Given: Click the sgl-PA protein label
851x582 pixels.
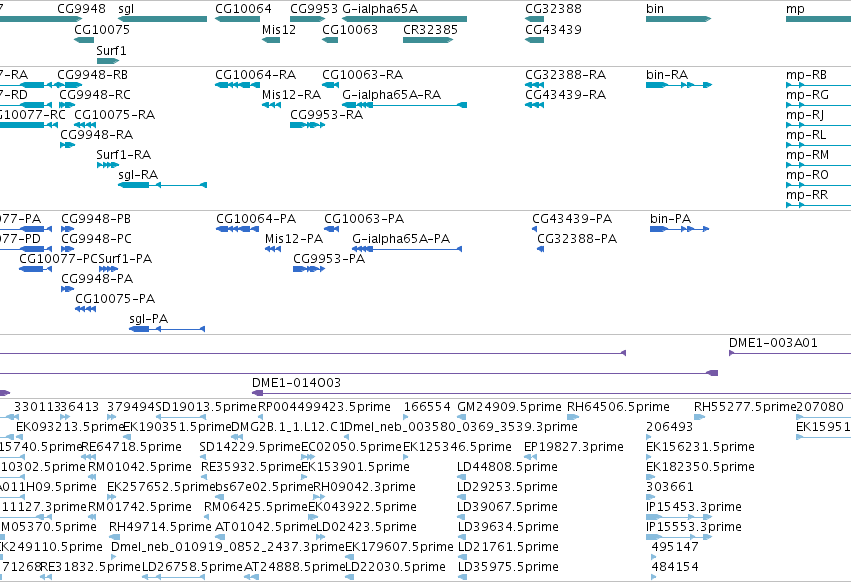Looking at the screenshot, I should pos(149,319).
